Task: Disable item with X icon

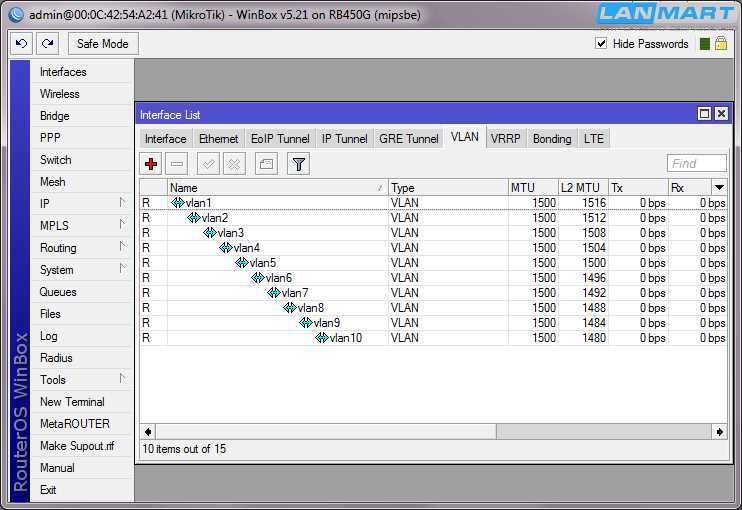Action: pos(234,164)
